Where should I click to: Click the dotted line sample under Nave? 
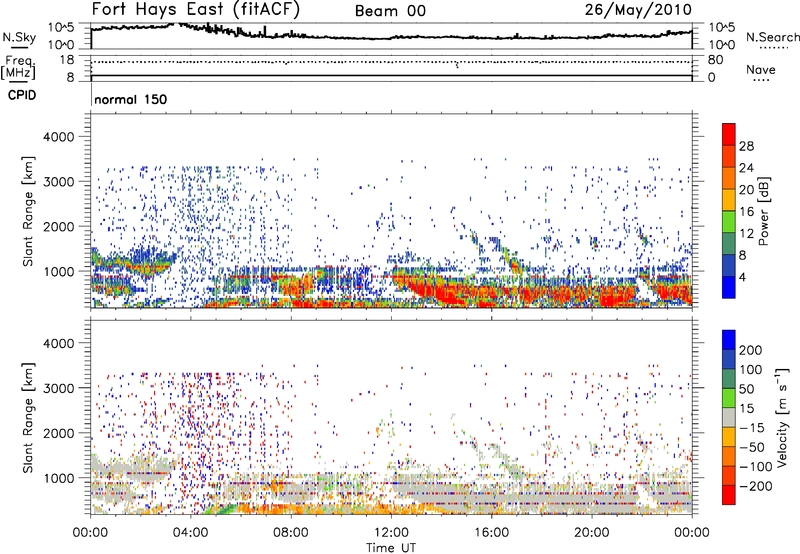point(761,80)
